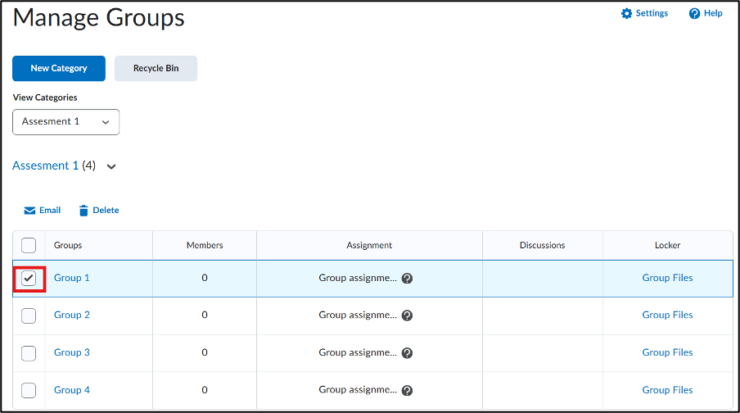This screenshot has width=740, height=413.
Task: Uncheck the Group 1 checkbox
Action: (29, 279)
